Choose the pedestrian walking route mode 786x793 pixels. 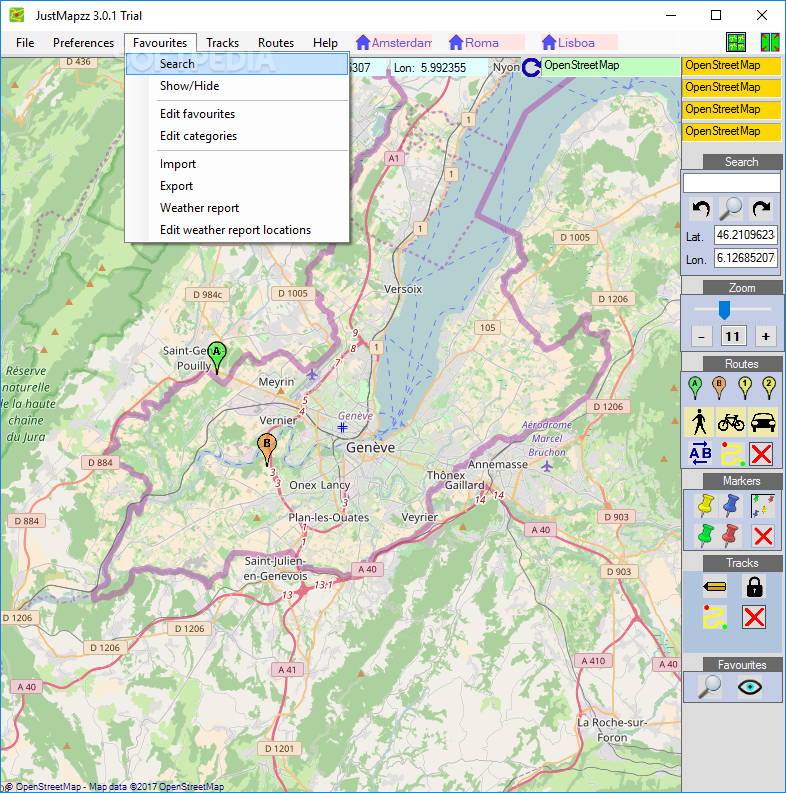[x=700, y=422]
